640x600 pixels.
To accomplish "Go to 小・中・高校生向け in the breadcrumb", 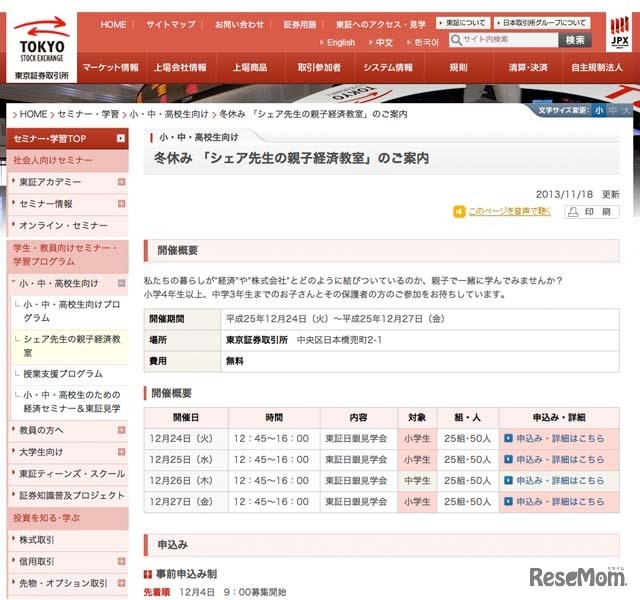I will [169, 114].
